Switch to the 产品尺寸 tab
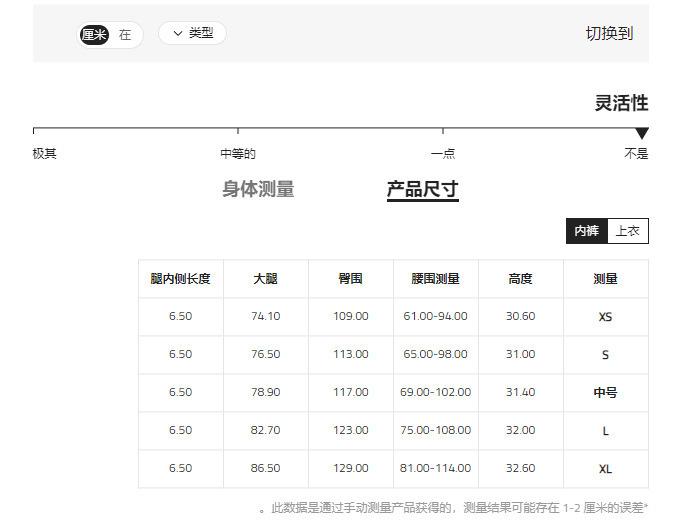Image resolution: width=686 pixels, height=529 pixels. (x=422, y=189)
